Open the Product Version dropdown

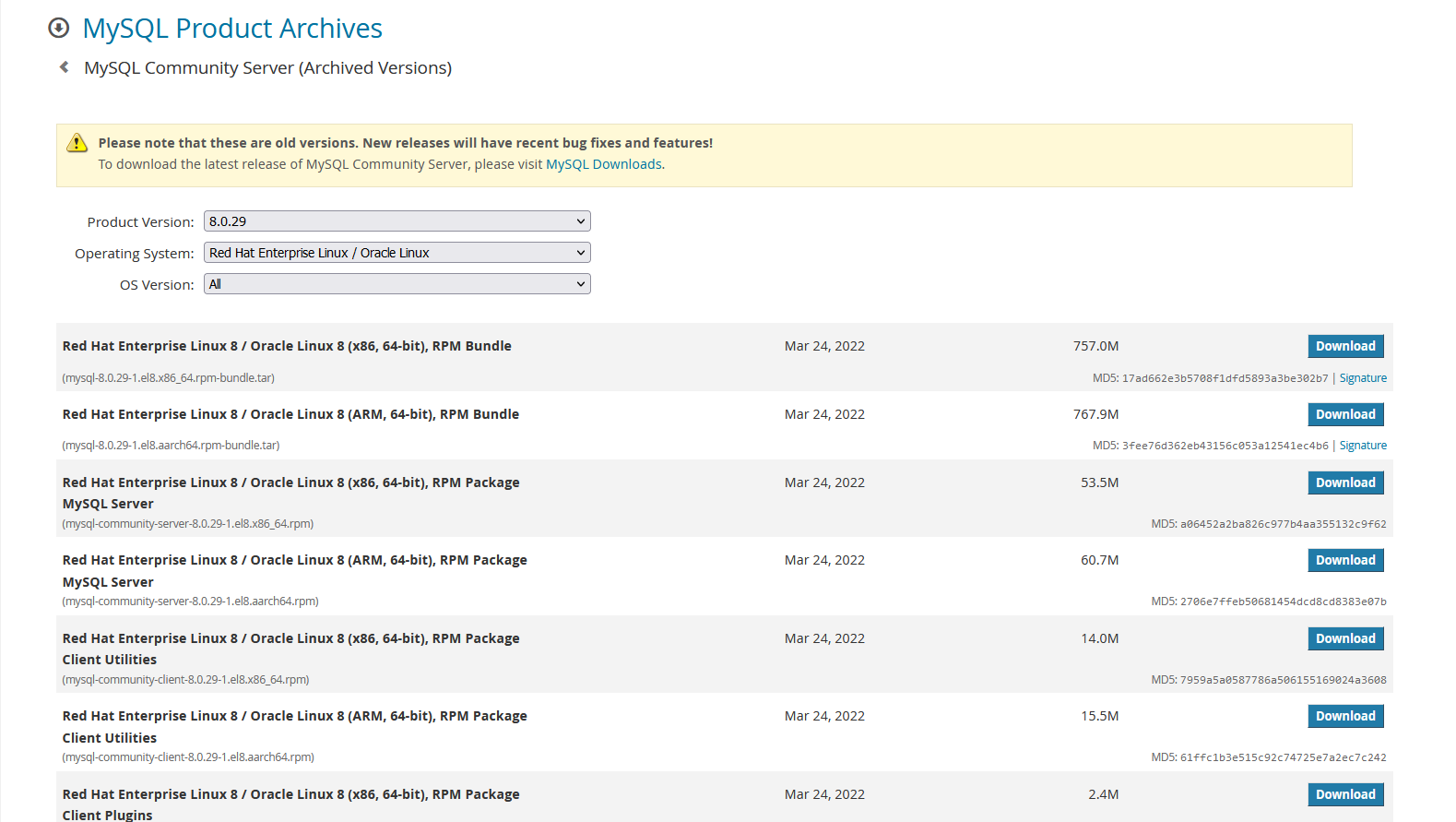397,221
